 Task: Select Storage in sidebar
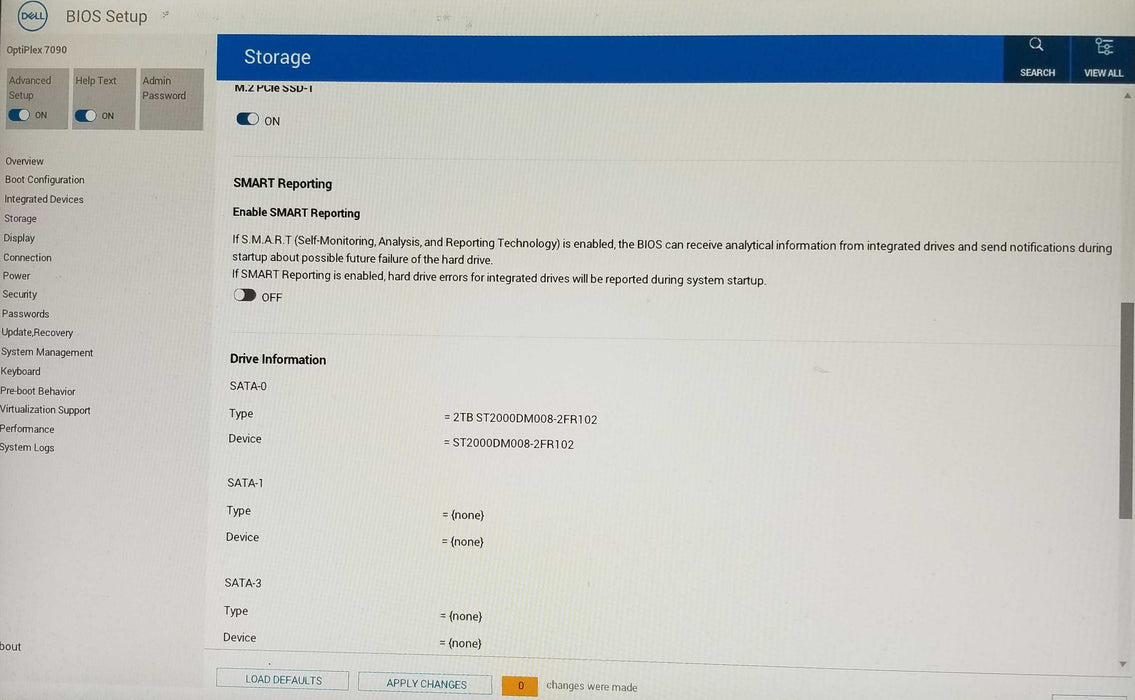20,219
